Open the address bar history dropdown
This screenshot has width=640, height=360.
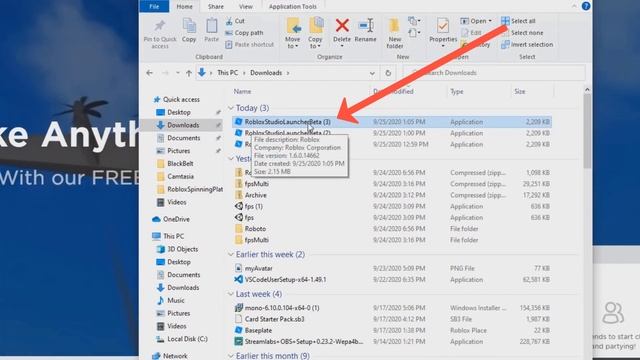pyautogui.click(x=372, y=73)
